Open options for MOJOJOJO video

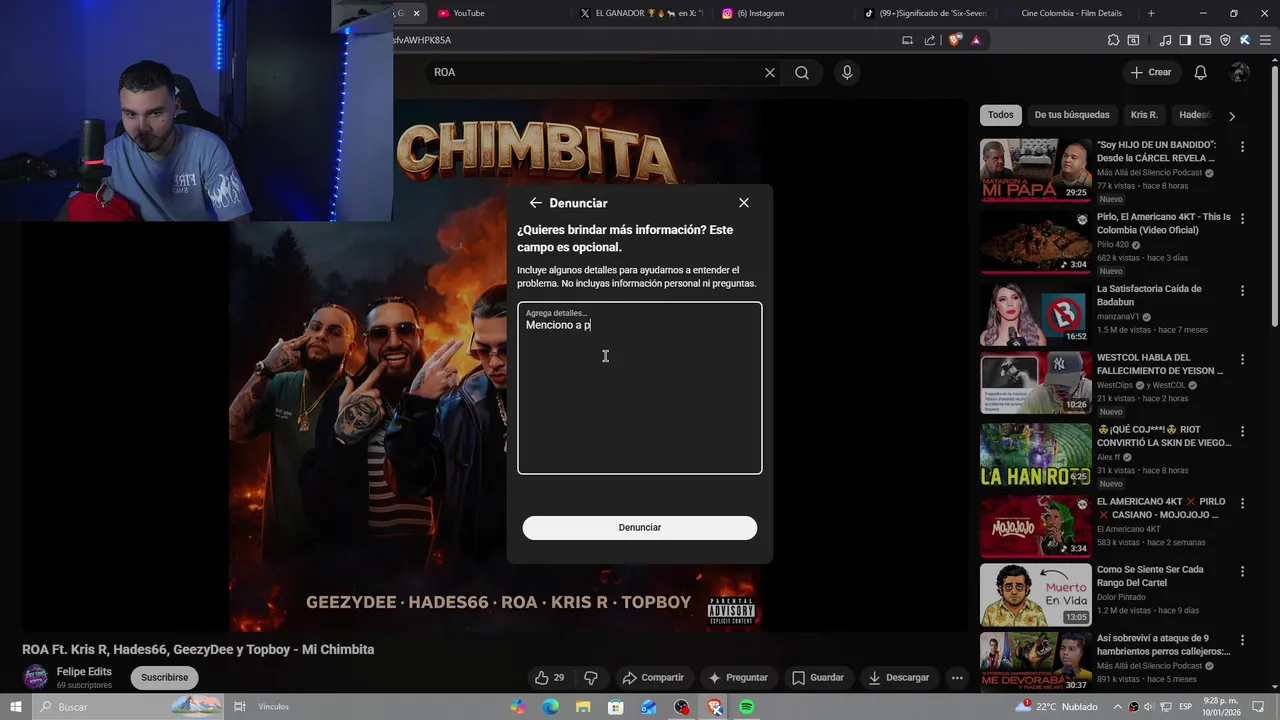1243,504
